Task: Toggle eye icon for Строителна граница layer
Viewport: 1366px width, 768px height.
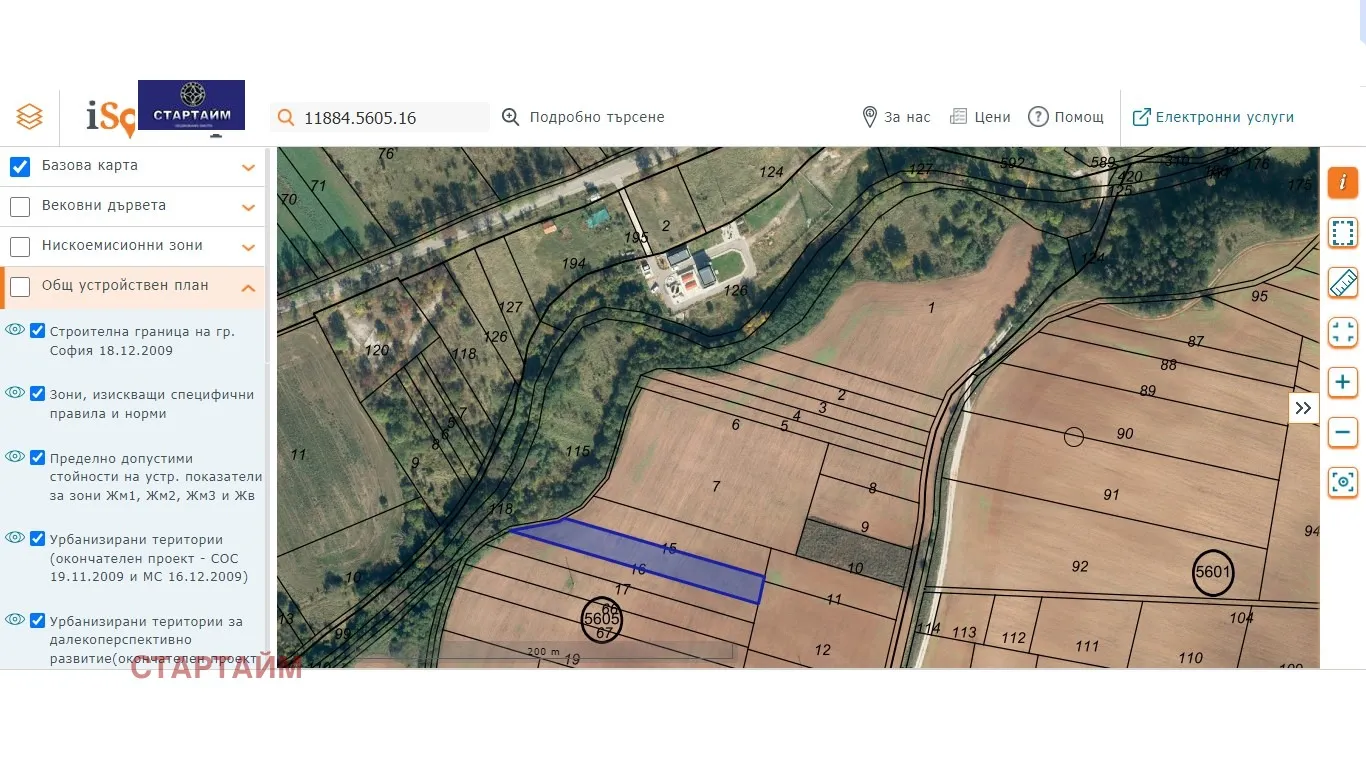Action: 15,330
